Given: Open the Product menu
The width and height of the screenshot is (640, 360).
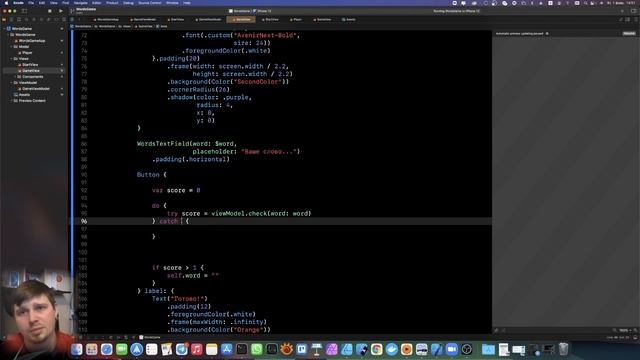Looking at the screenshot, I should pyautogui.click(x=112, y=3).
